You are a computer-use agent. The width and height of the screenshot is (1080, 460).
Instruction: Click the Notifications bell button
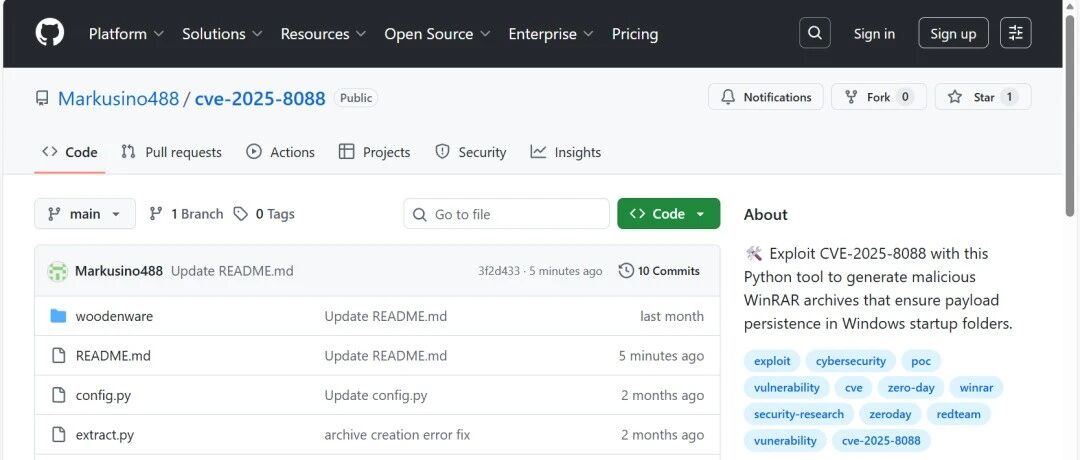766,97
